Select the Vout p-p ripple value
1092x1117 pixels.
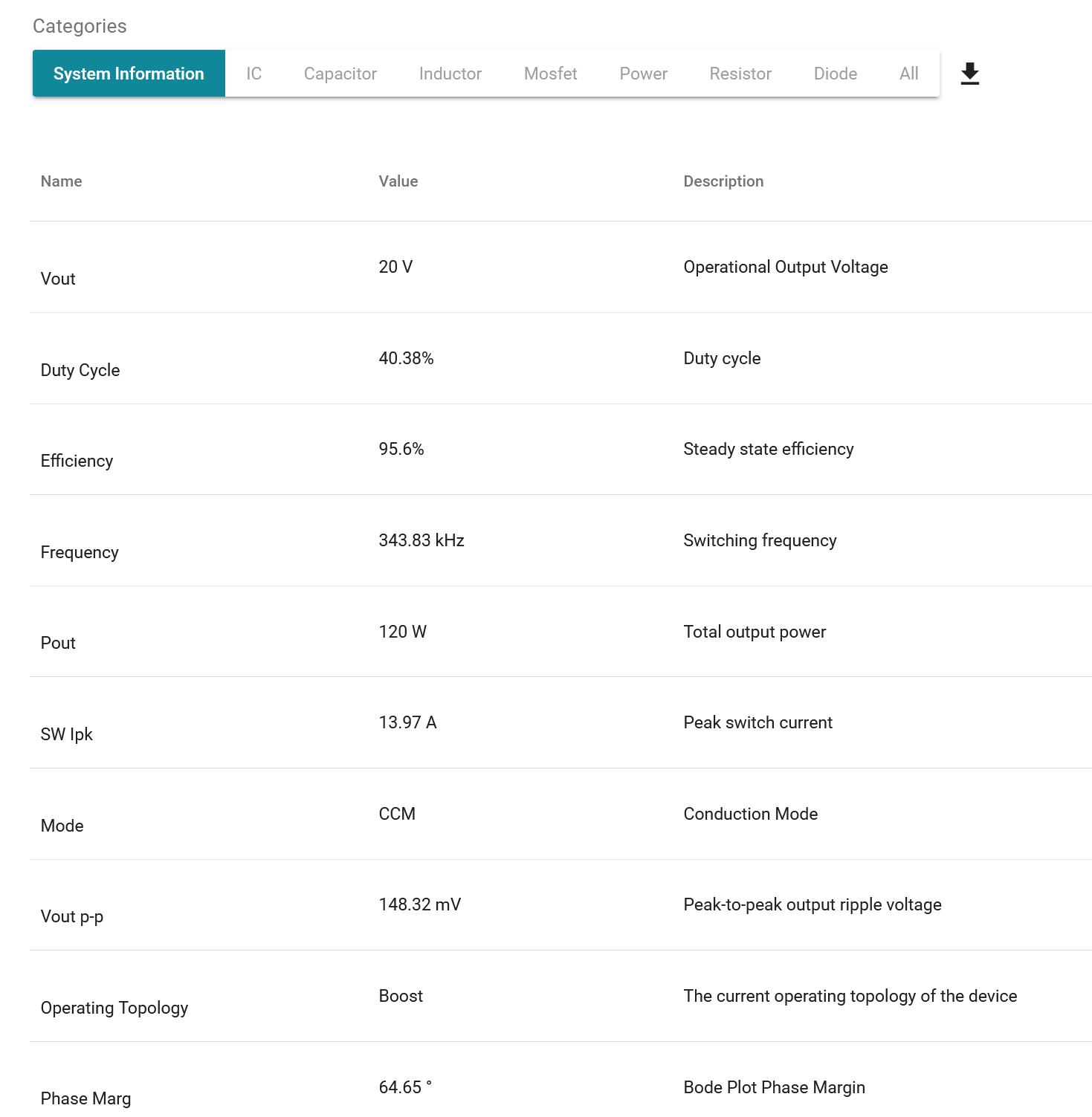pos(419,904)
